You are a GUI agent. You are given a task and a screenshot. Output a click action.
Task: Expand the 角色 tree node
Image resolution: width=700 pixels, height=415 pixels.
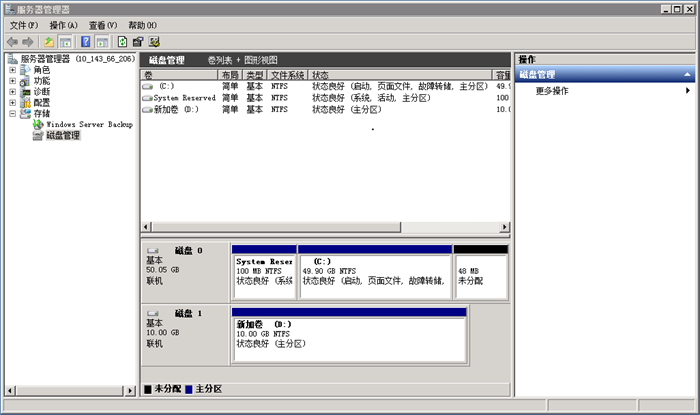click(x=12, y=70)
